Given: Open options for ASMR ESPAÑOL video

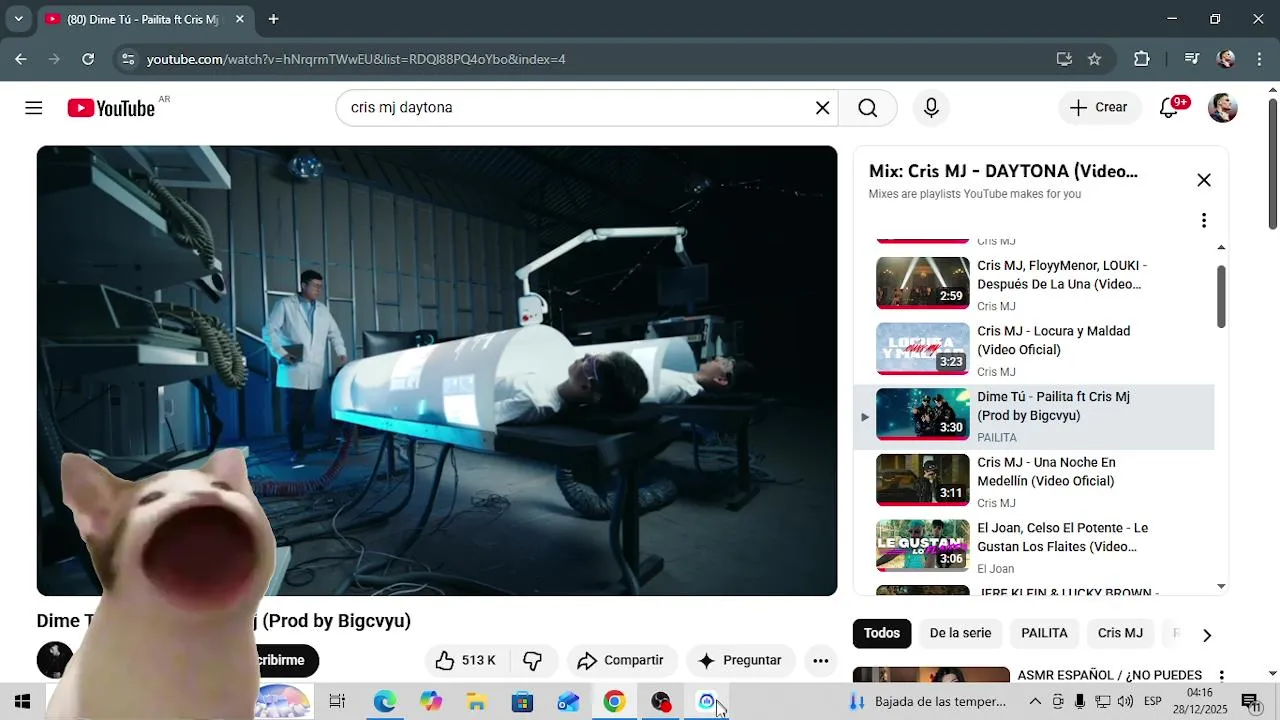Looking at the screenshot, I should click(x=1221, y=677).
